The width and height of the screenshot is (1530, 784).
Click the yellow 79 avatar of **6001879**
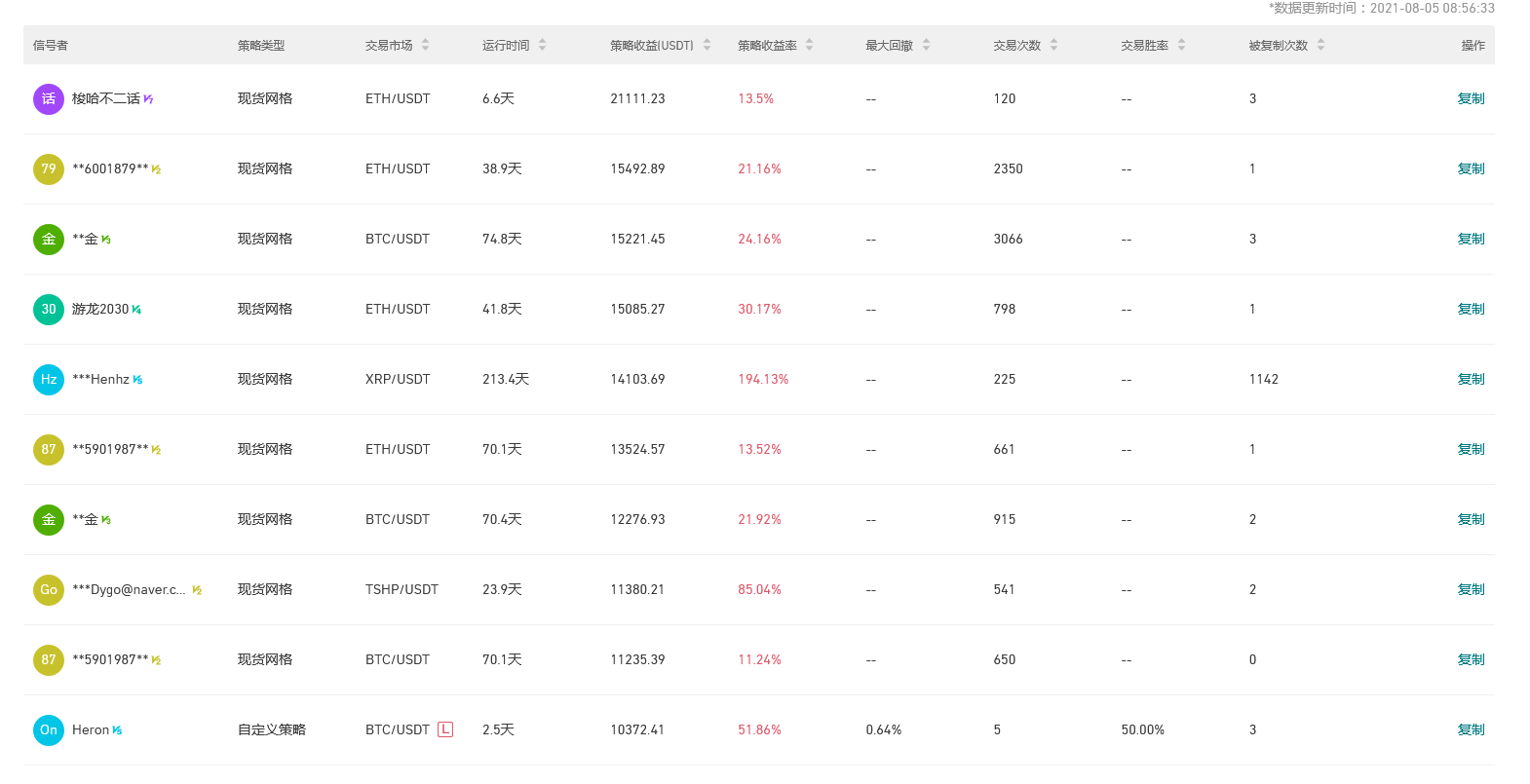(49, 168)
